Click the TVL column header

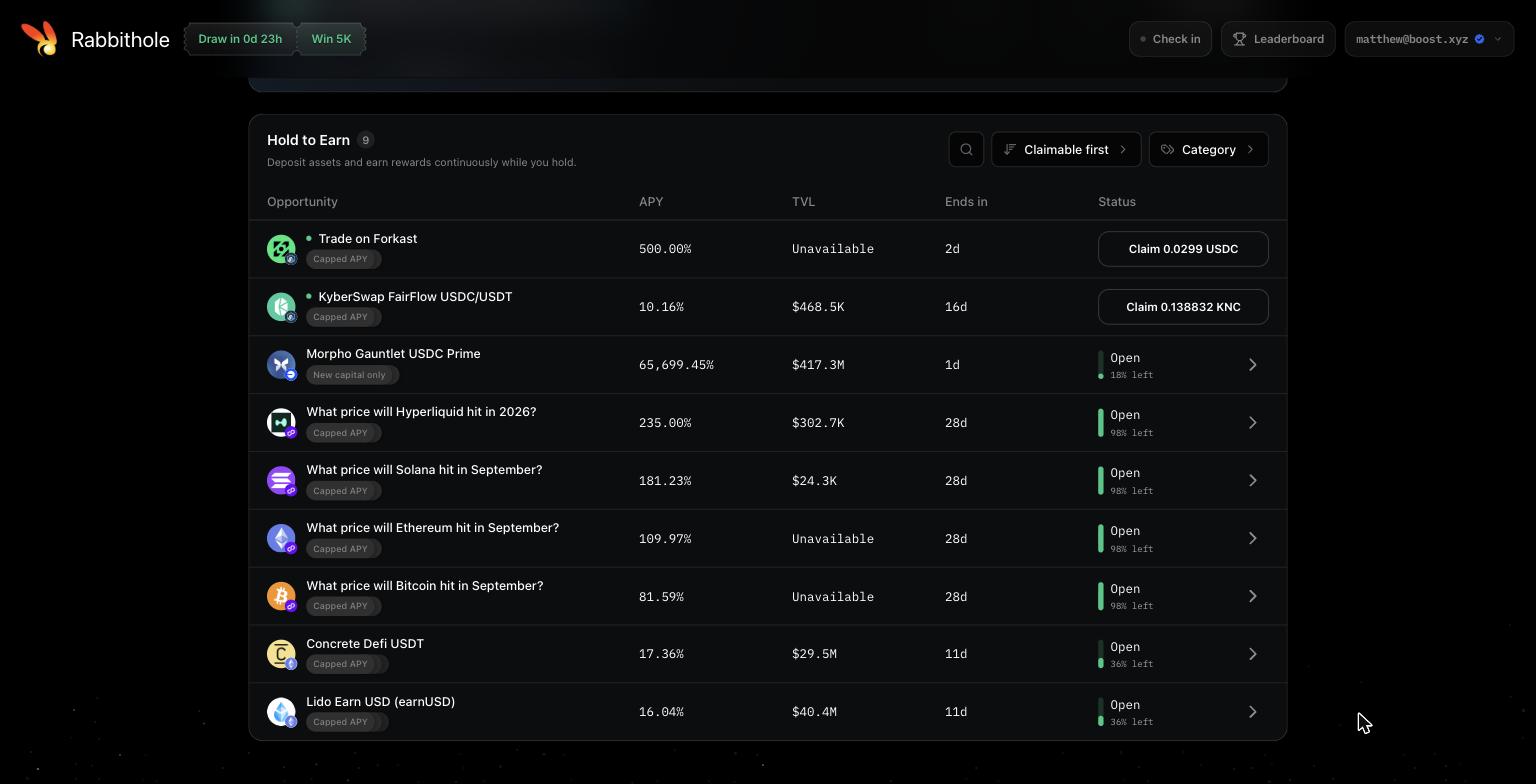click(x=803, y=202)
